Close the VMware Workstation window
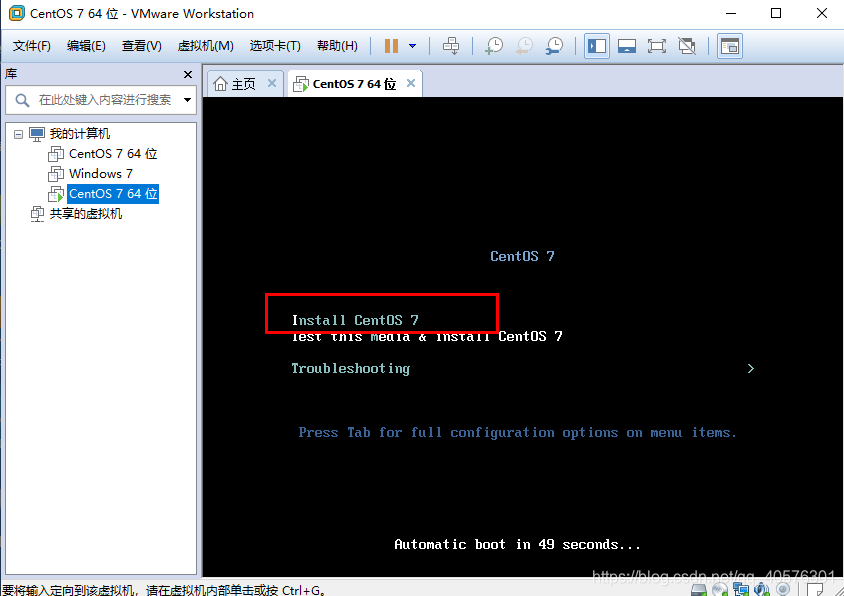Image resolution: width=844 pixels, height=596 pixels. pyautogui.click(x=821, y=13)
